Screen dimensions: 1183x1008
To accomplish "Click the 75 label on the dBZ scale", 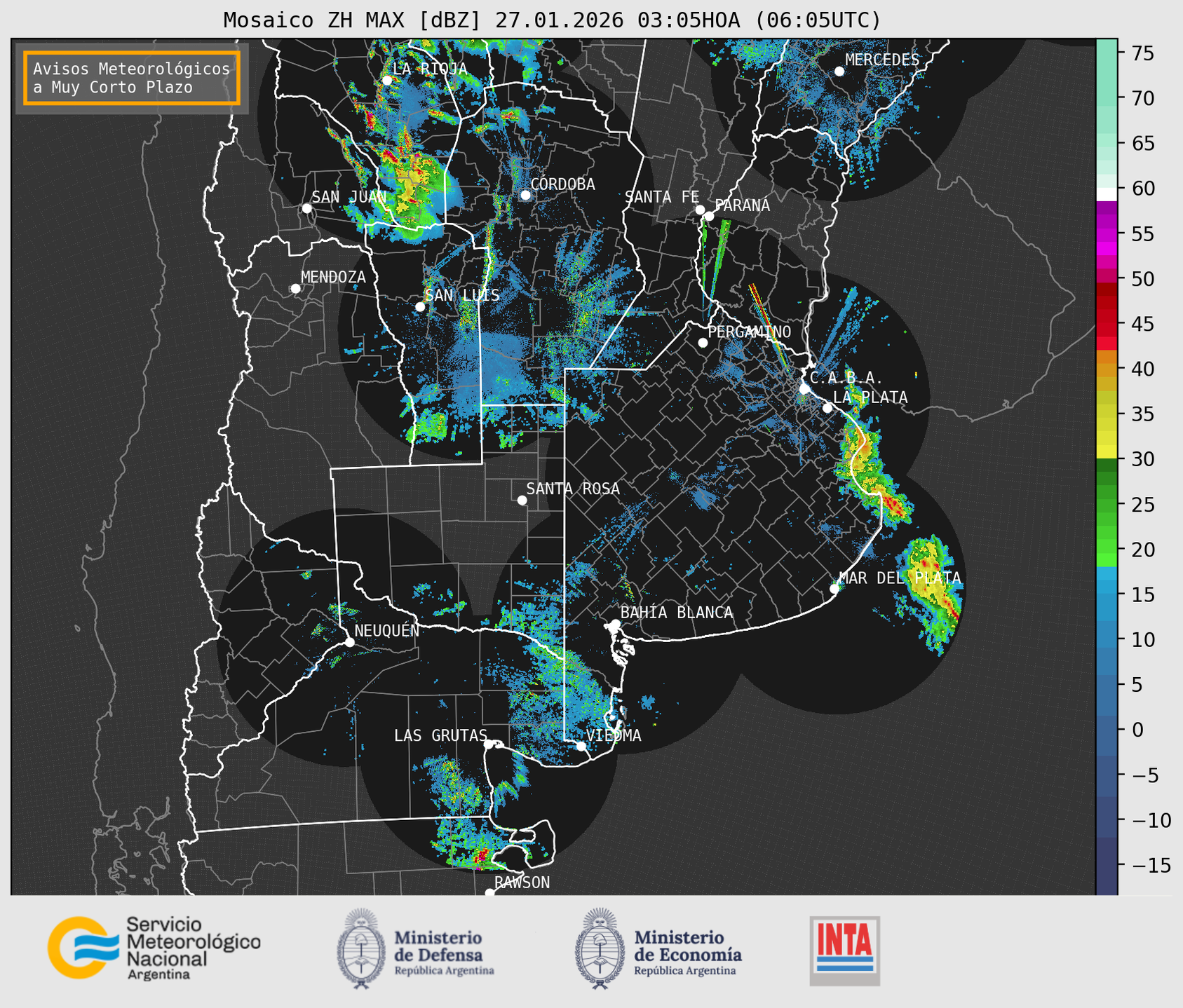I will 1142,53.
